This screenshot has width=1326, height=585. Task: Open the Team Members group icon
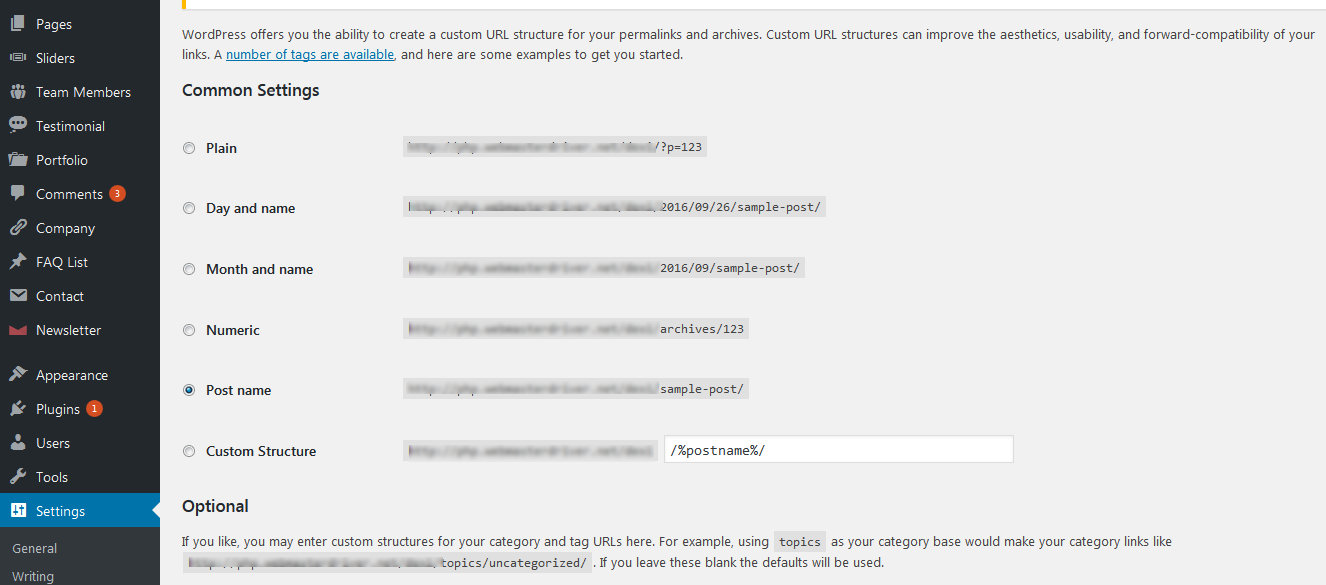(x=18, y=92)
